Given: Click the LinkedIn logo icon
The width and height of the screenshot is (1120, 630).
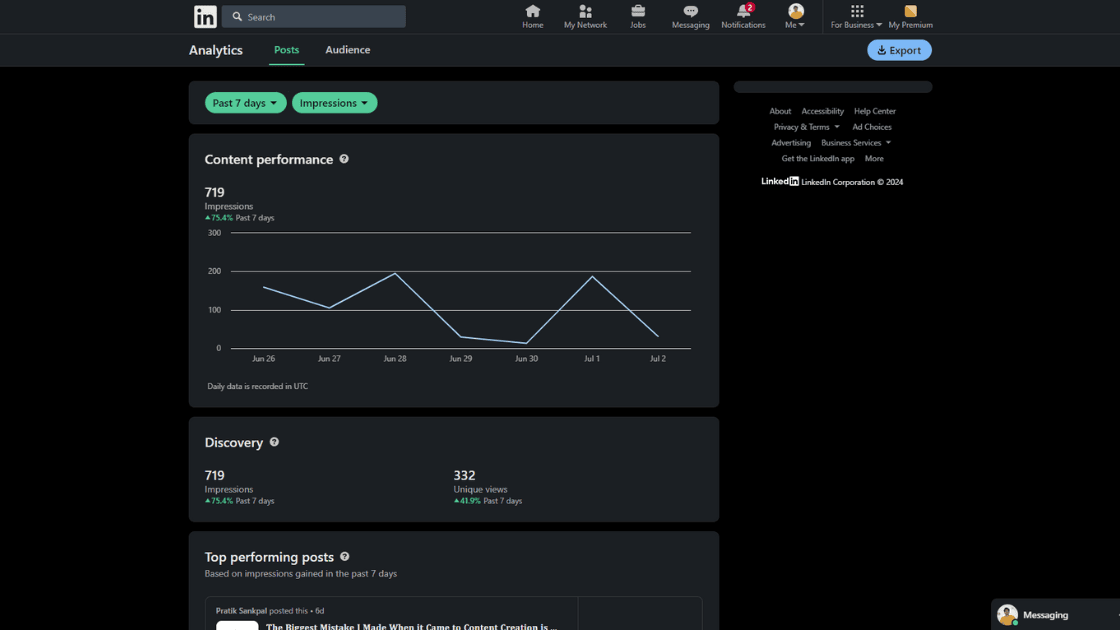Looking at the screenshot, I should point(205,17).
